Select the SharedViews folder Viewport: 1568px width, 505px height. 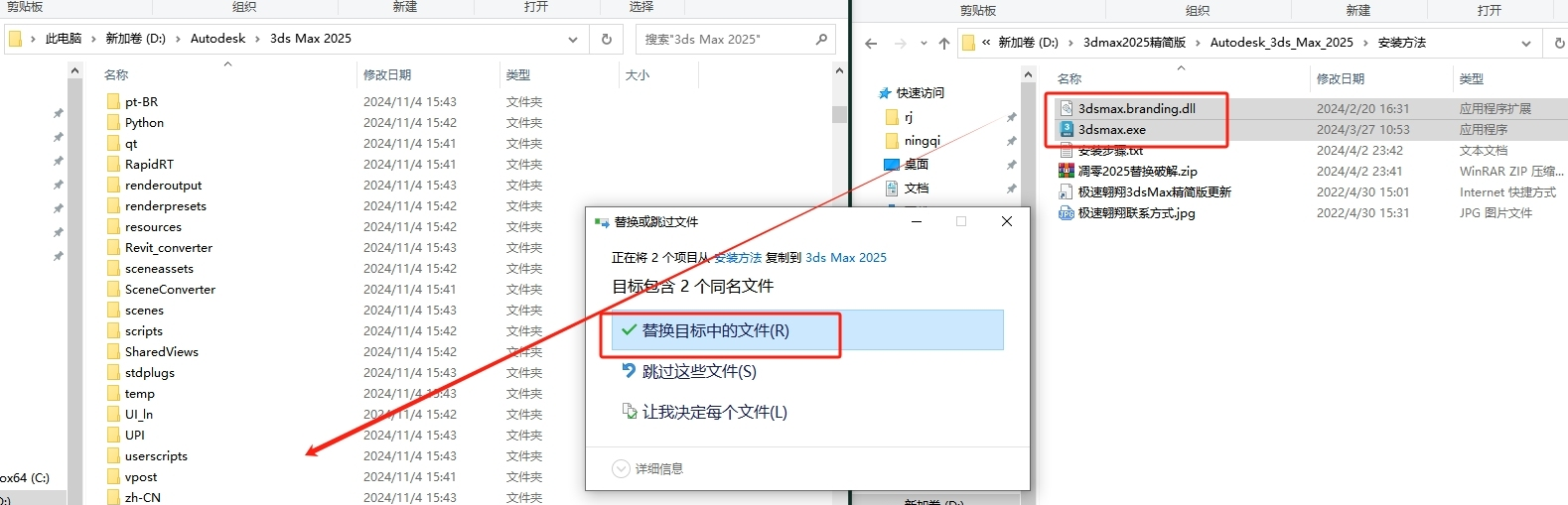[161, 351]
